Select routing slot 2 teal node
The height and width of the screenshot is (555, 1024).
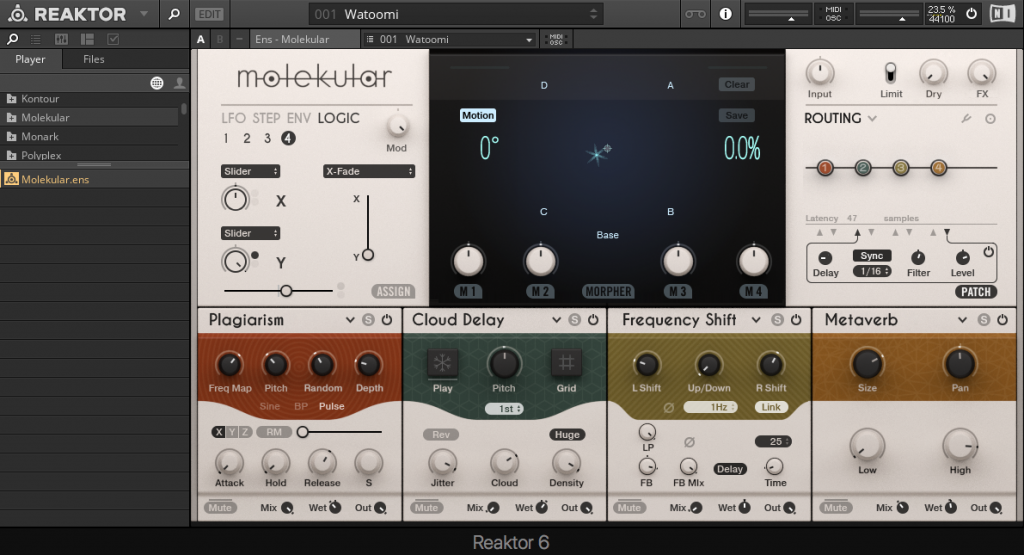tap(863, 168)
